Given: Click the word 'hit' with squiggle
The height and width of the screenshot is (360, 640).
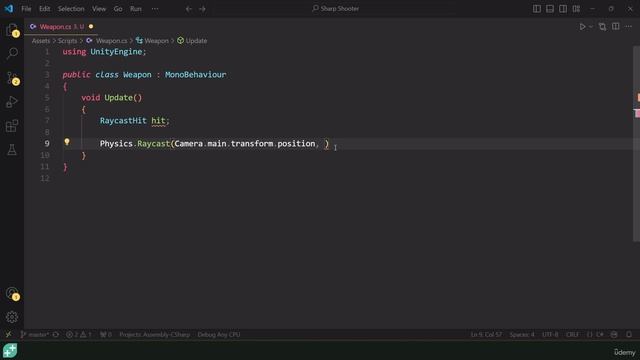Looking at the screenshot, I should [158, 120].
